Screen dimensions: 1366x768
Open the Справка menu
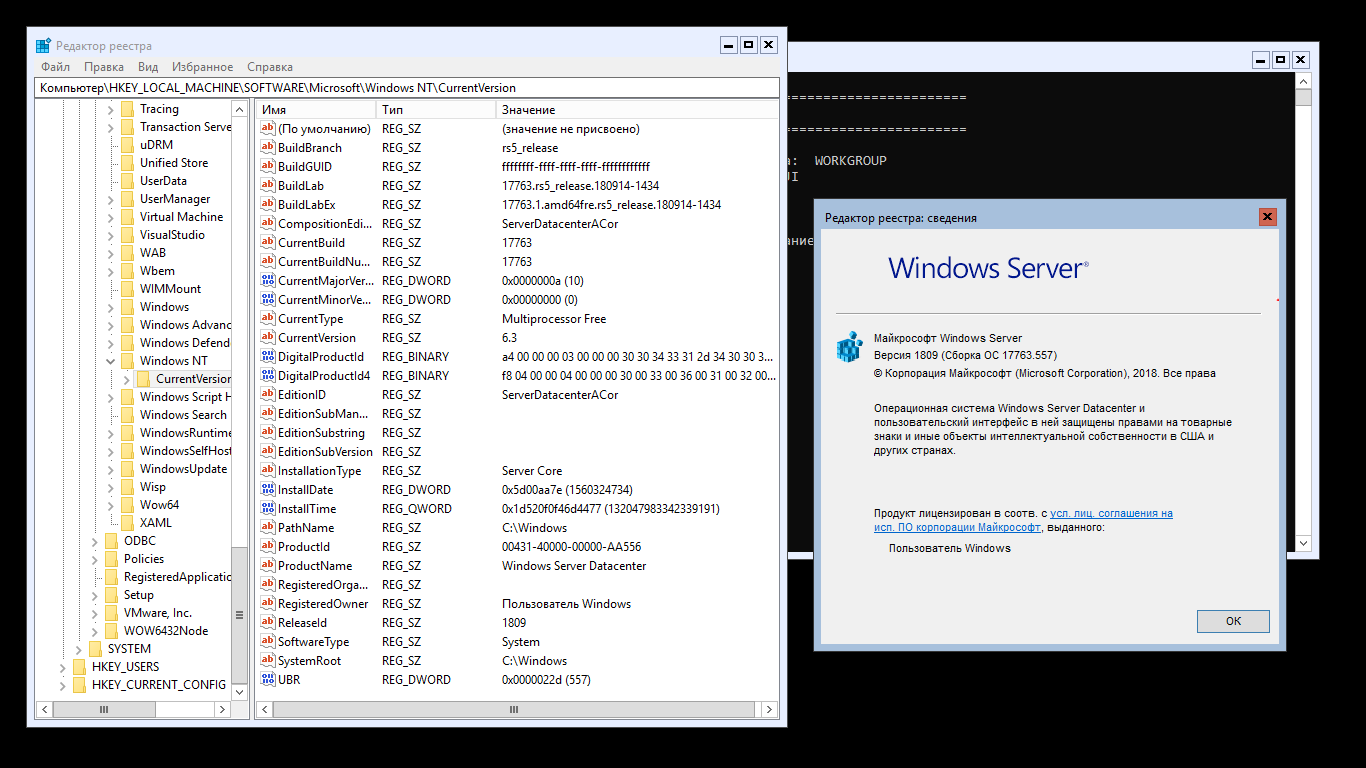(x=270, y=67)
